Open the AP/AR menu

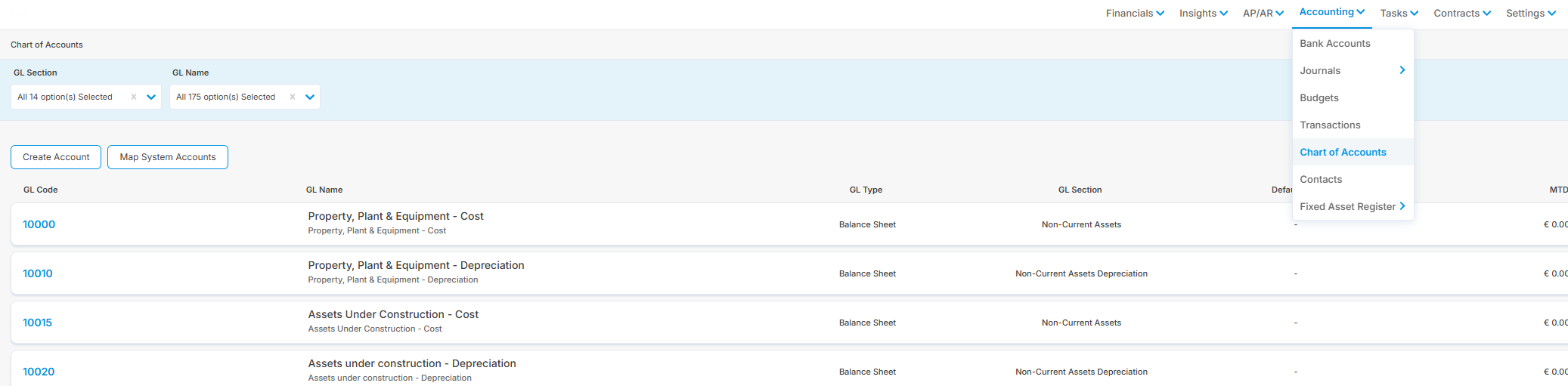click(x=1263, y=14)
